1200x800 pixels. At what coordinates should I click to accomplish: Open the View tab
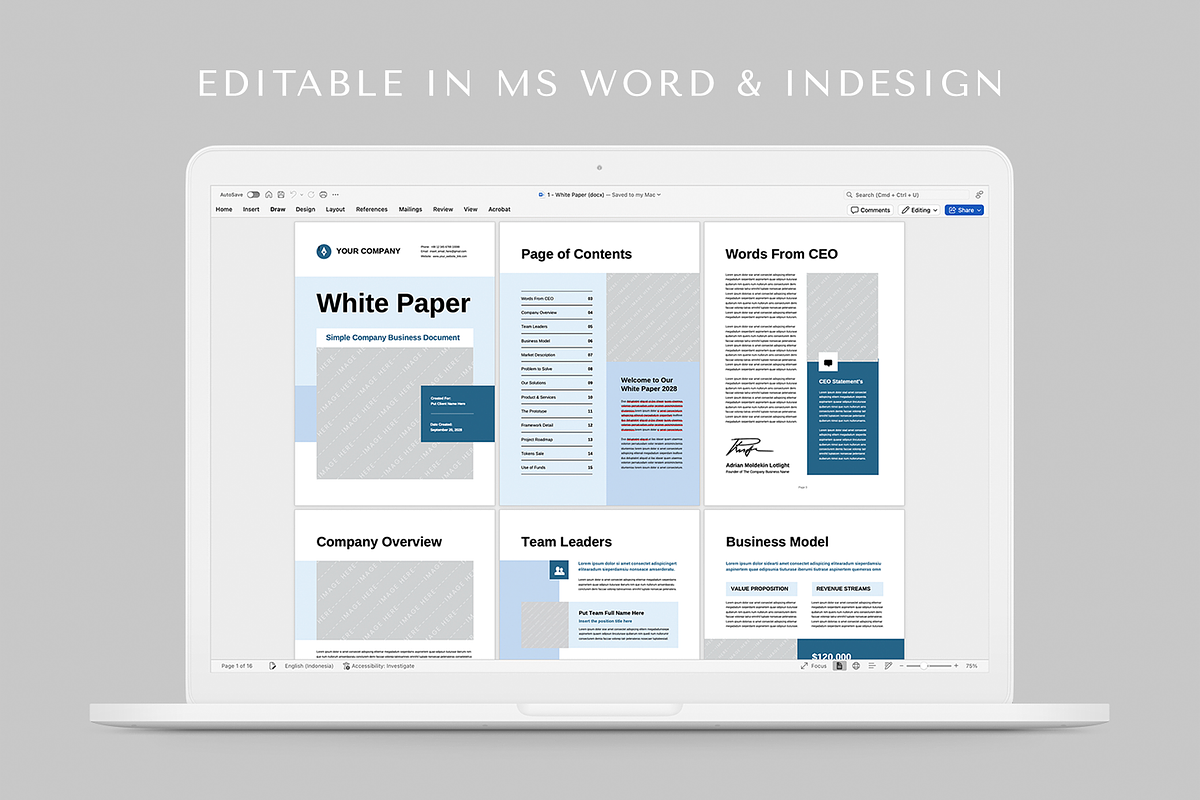[471, 210]
